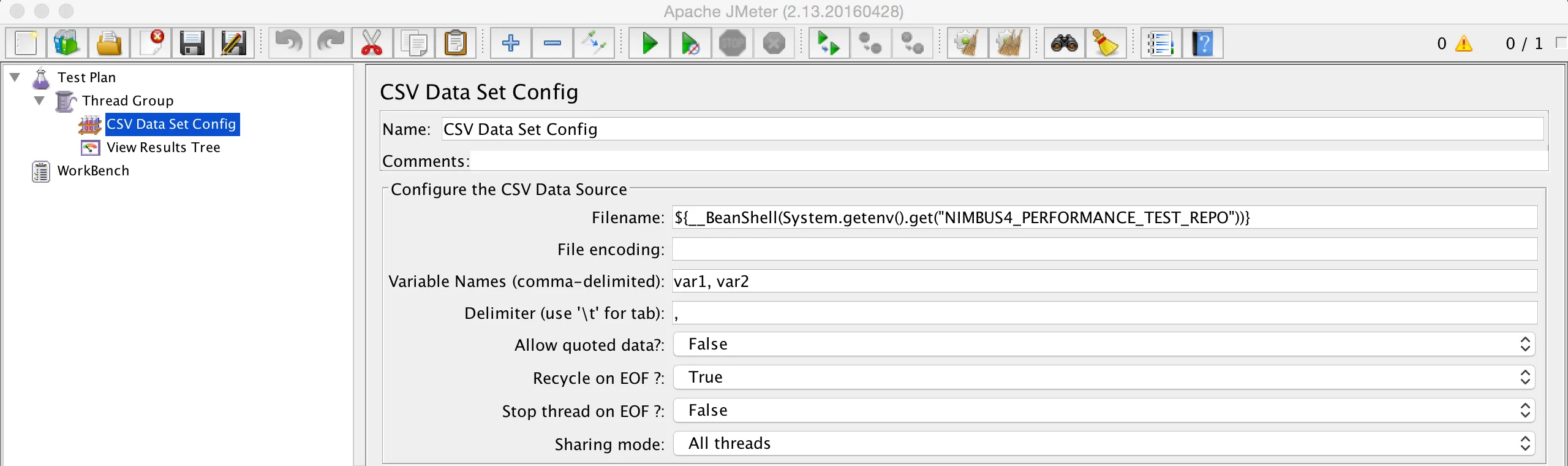Focus the Filename input field

[x=1104, y=218]
